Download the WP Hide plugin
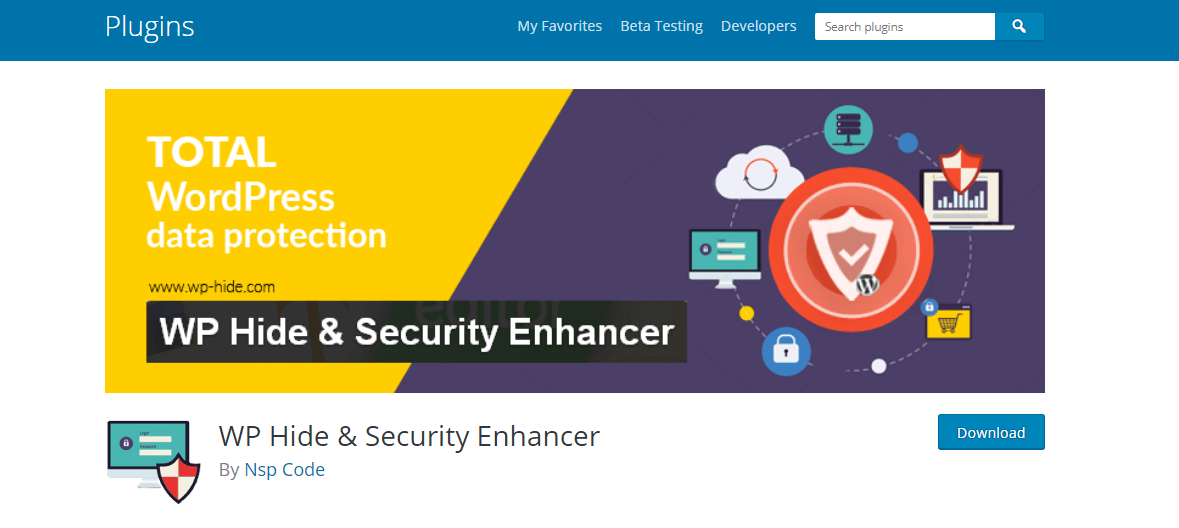The height and width of the screenshot is (528, 1179). click(991, 432)
